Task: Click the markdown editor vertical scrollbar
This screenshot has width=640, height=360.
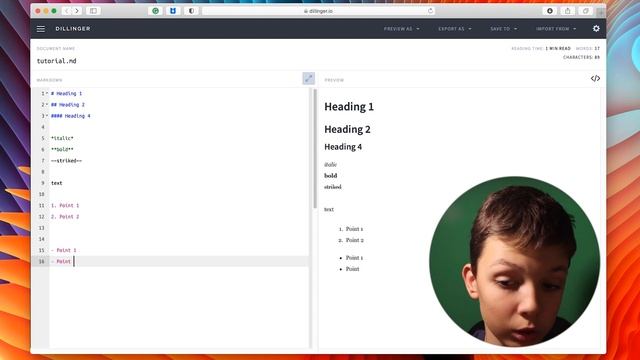Action: point(315,149)
